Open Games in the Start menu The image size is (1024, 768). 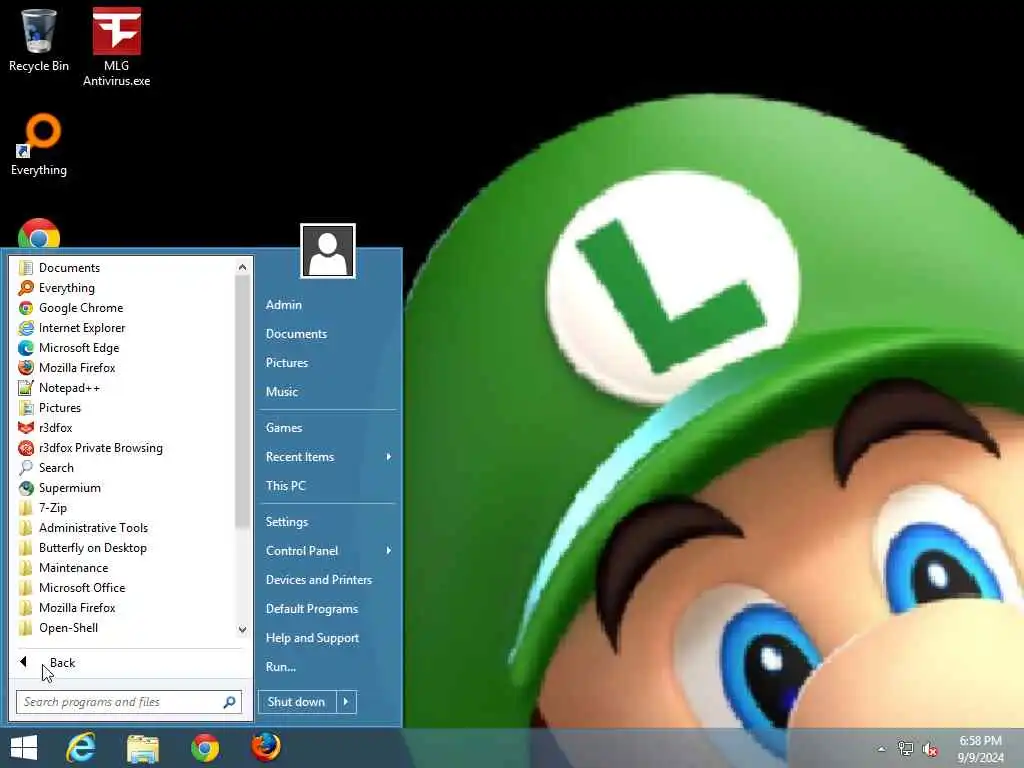pyautogui.click(x=328, y=428)
